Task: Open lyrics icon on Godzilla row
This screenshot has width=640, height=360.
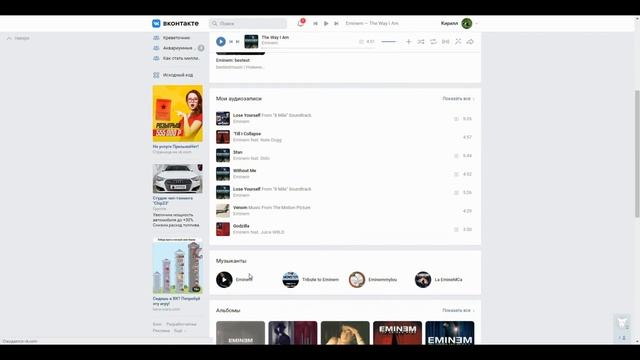Action: [x=456, y=229]
